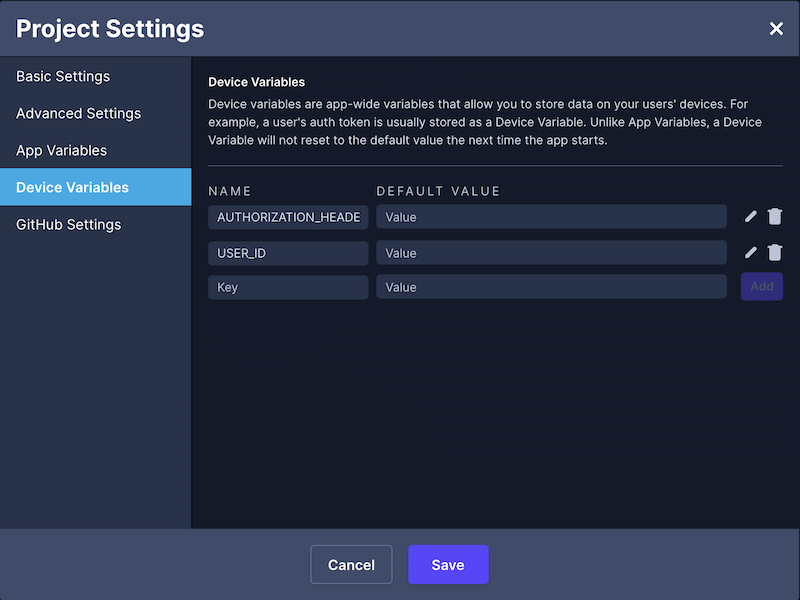This screenshot has height=600, width=800.
Task: Edit the AUTHORIZATION_HEADER variable with pencil icon
Action: coord(751,217)
